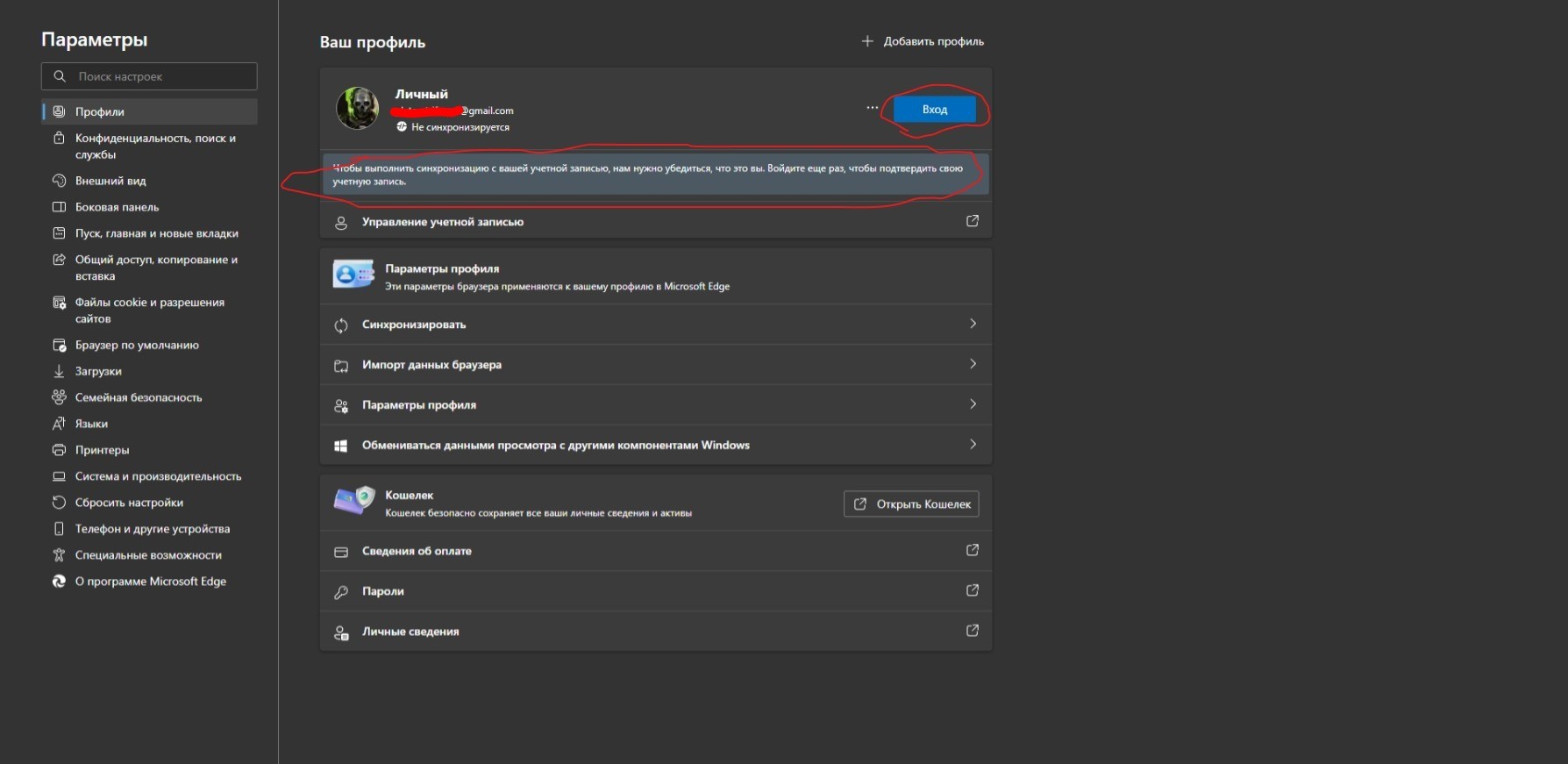Screen dimensions: 1568x764
Task: Click the card icon beside Сведения об оплате
Action: coord(341,552)
